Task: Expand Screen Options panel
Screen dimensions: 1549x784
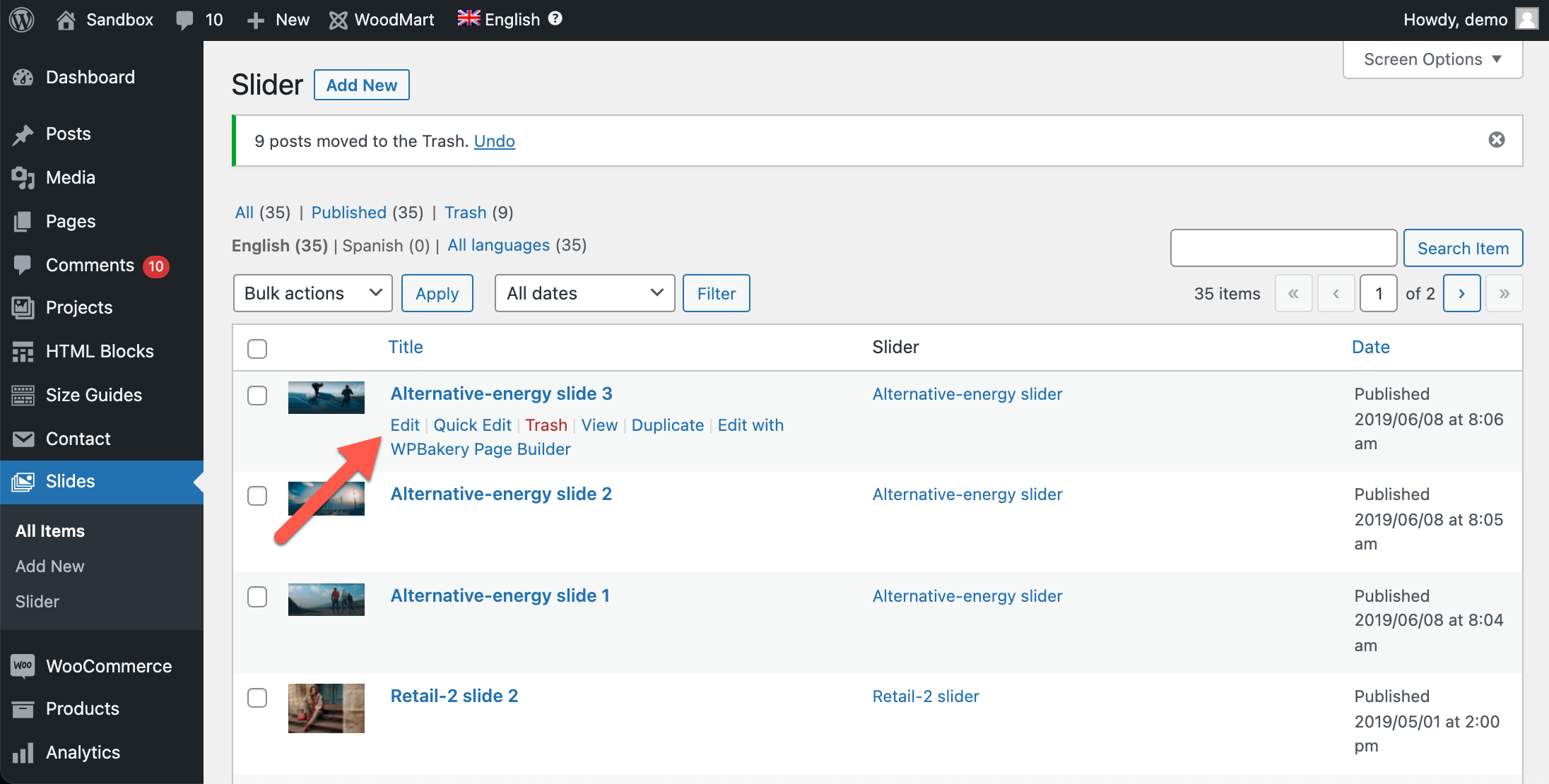Action: click(x=1432, y=59)
